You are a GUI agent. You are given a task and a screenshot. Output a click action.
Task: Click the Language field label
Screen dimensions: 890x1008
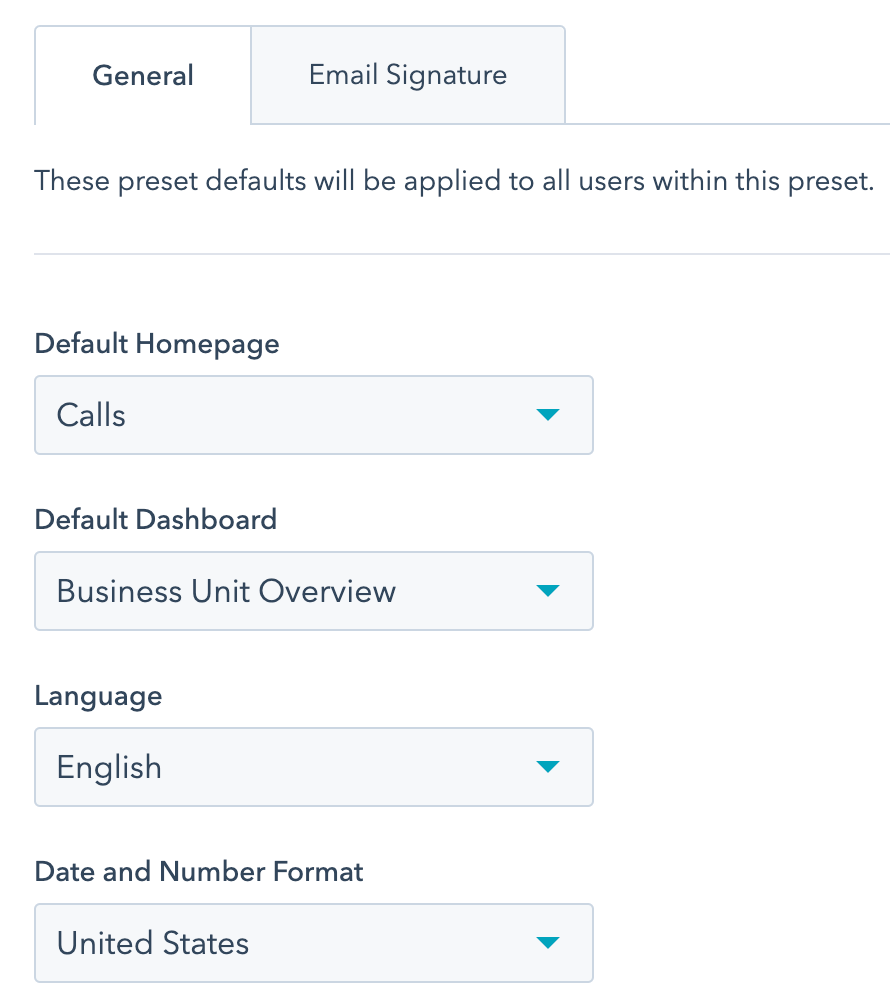coord(98,695)
